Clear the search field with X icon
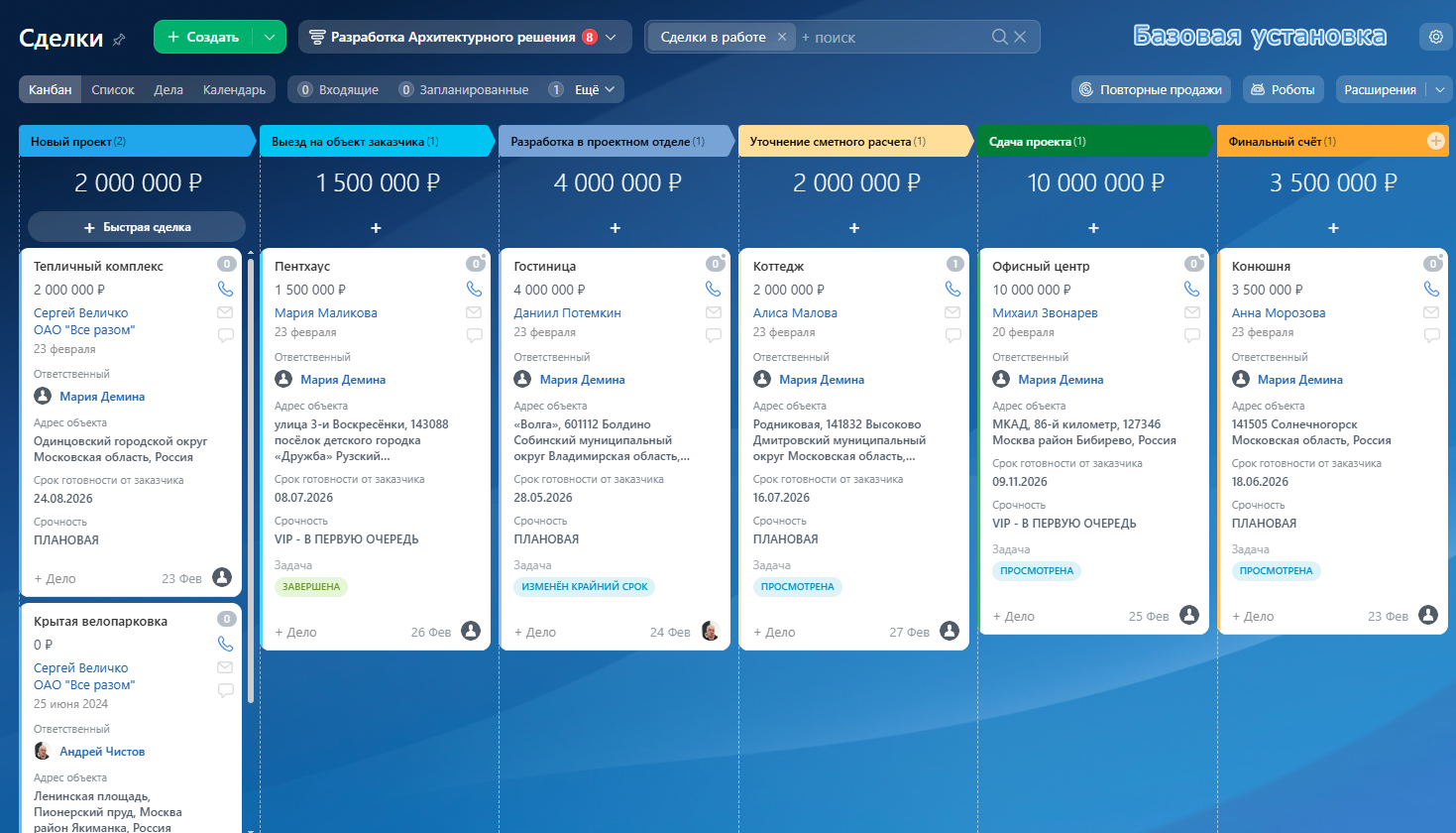Screen dimensions: 1456x833 click(x=1021, y=37)
